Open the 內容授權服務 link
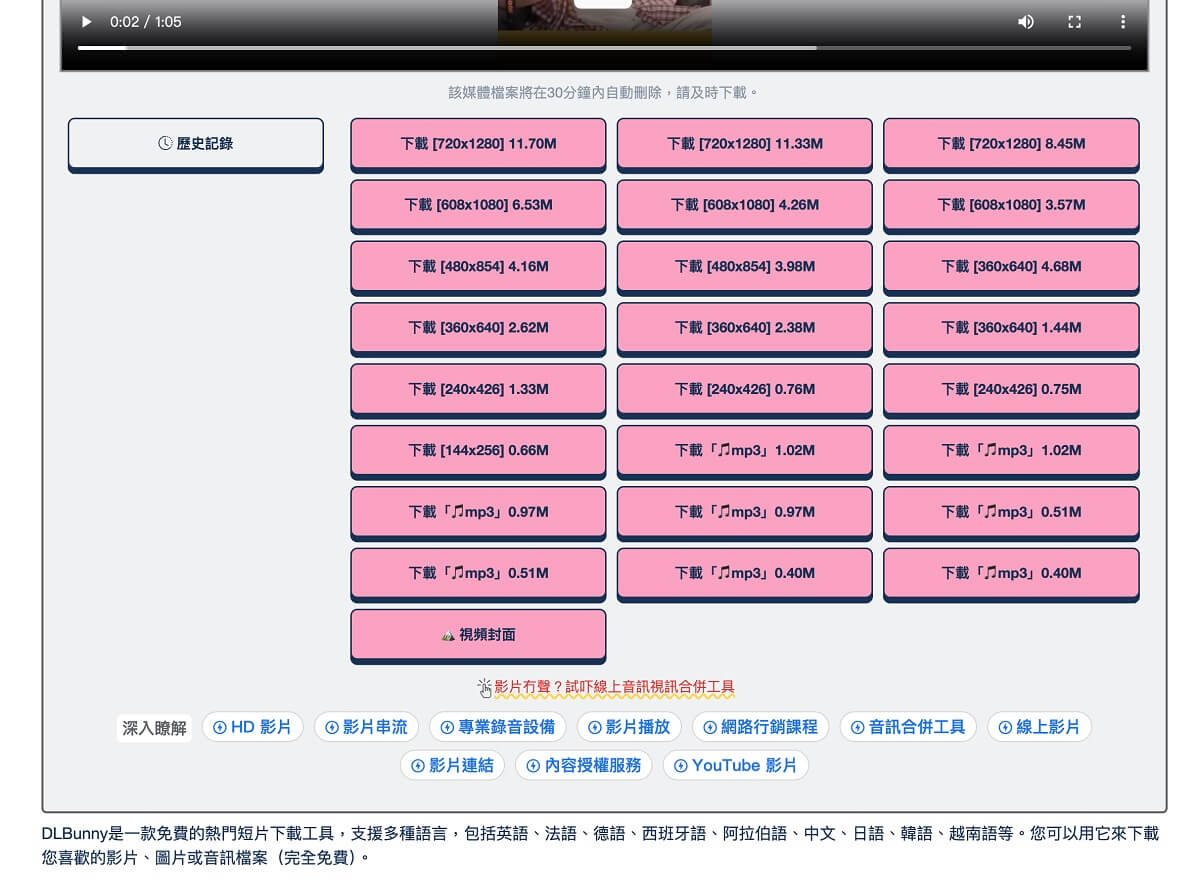The width and height of the screenshot is (1200, 880). (x=584, y=765)
